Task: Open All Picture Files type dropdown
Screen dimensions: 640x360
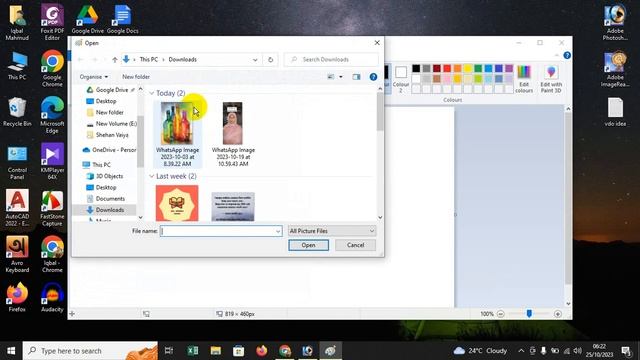Action: click(331, 231)
